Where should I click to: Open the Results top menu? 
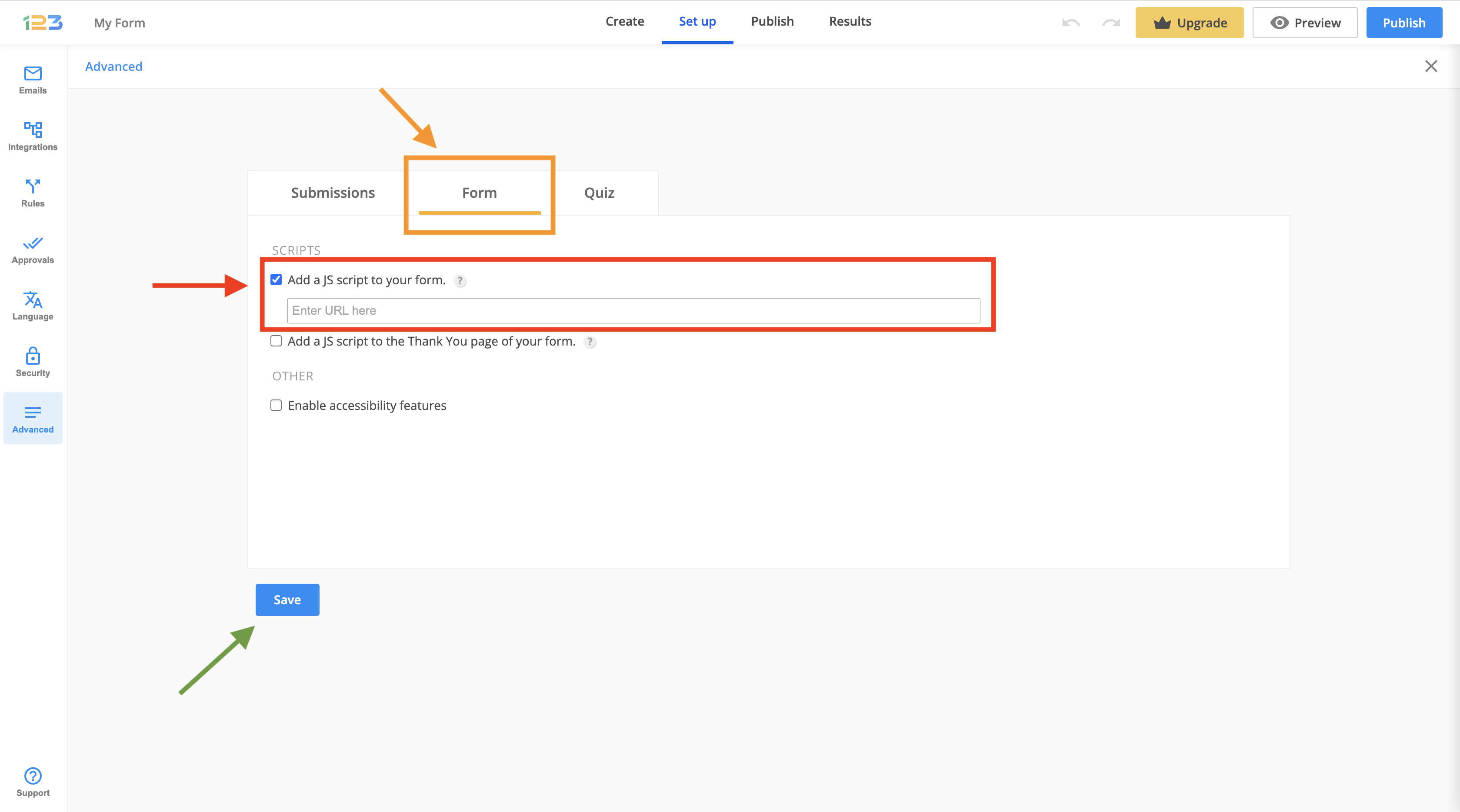[x=850, y=22]
